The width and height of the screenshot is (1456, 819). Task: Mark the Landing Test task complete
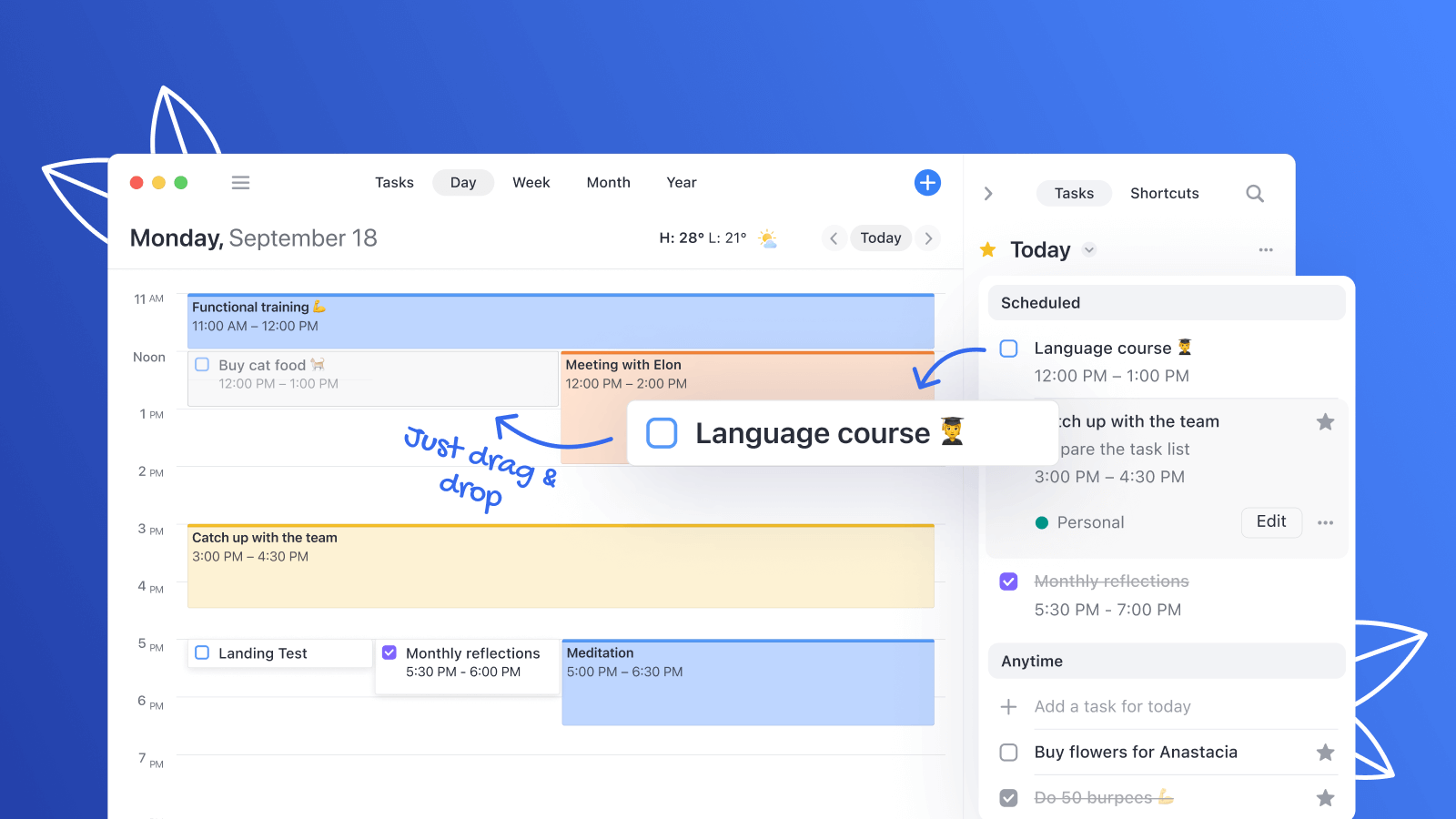pos(202,652)
